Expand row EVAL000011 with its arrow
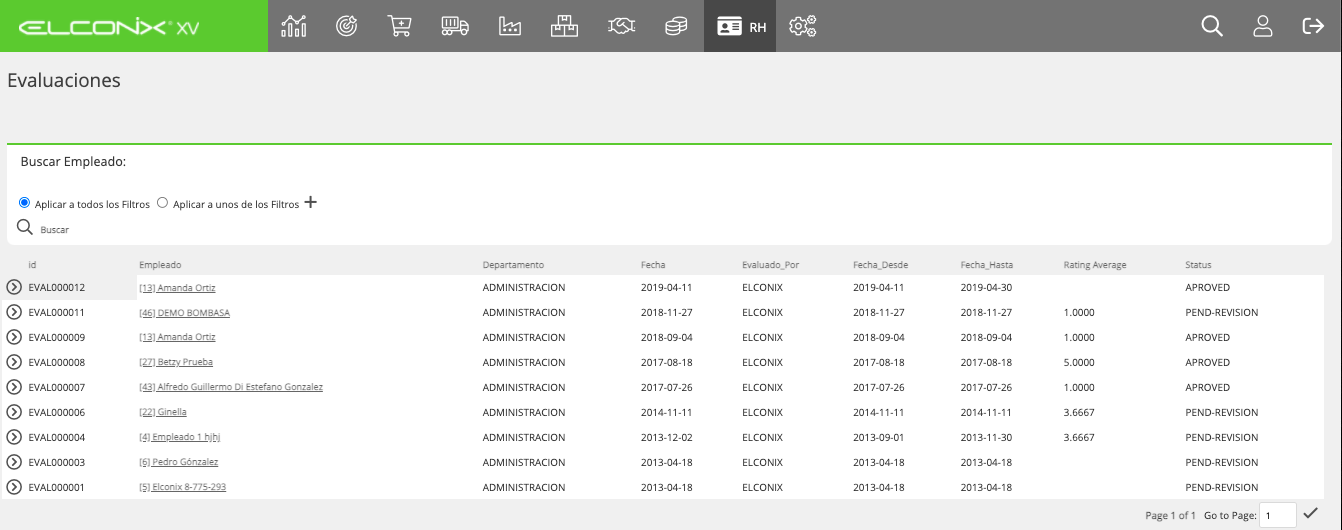This screenshot has height=530, width=1342. pos(14,312)
